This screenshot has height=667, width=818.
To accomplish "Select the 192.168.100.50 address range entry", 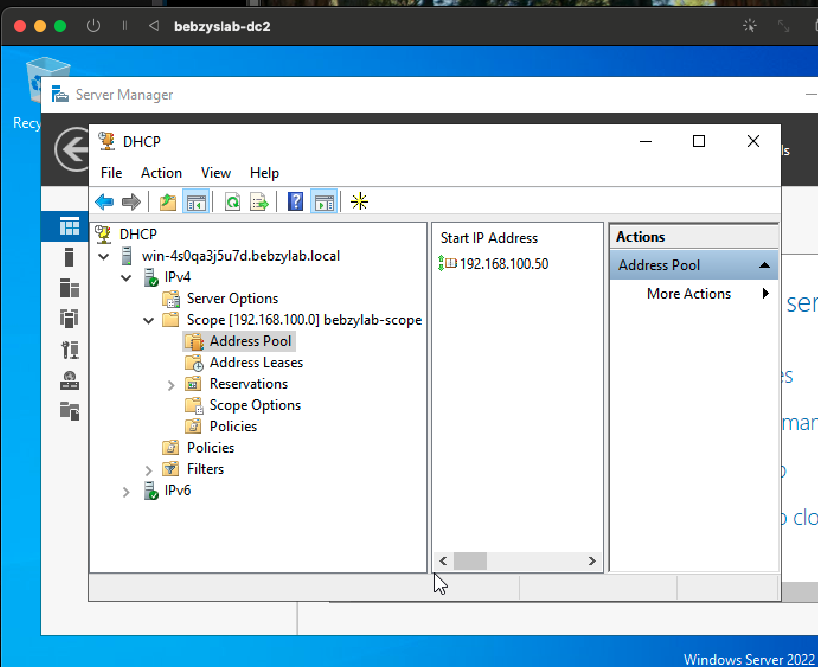I will 493,263.
